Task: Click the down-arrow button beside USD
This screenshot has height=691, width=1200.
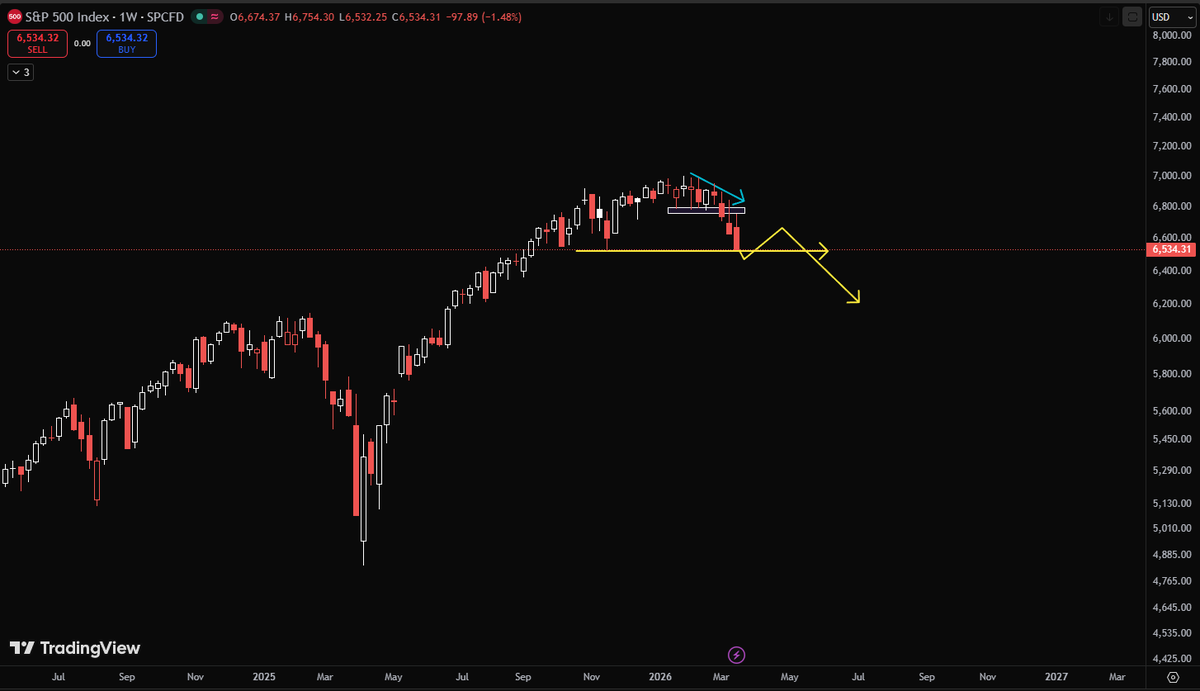Action: coord(1111,17)
